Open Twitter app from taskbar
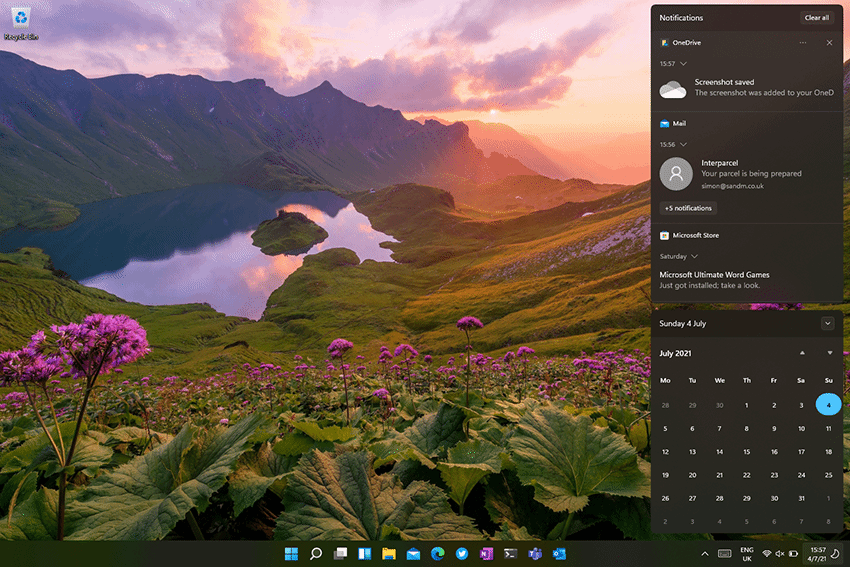This screenshot has width=850, height=567. pos(462,553)
